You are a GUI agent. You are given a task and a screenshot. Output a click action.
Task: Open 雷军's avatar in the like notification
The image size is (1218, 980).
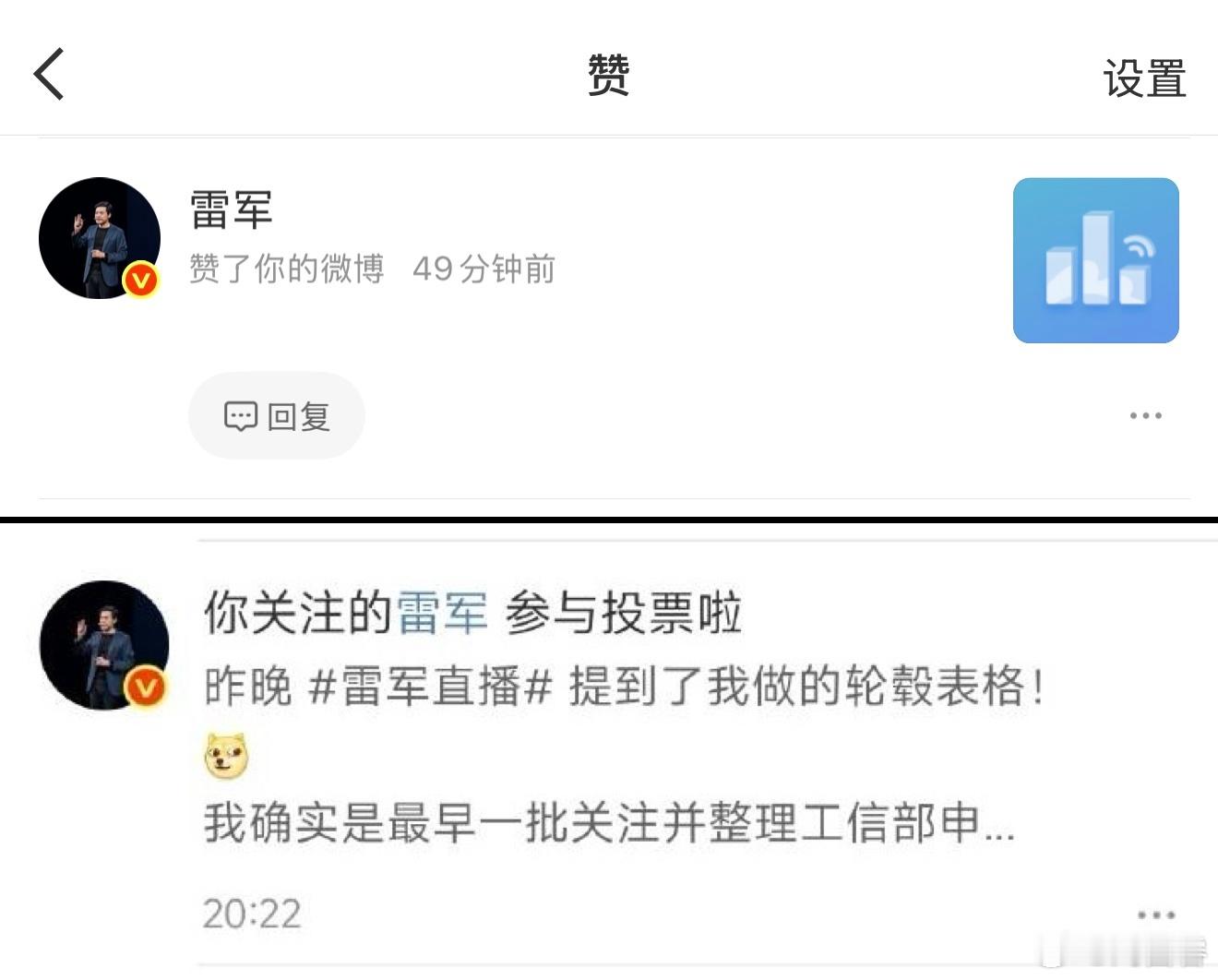click(x=100, y=238)
